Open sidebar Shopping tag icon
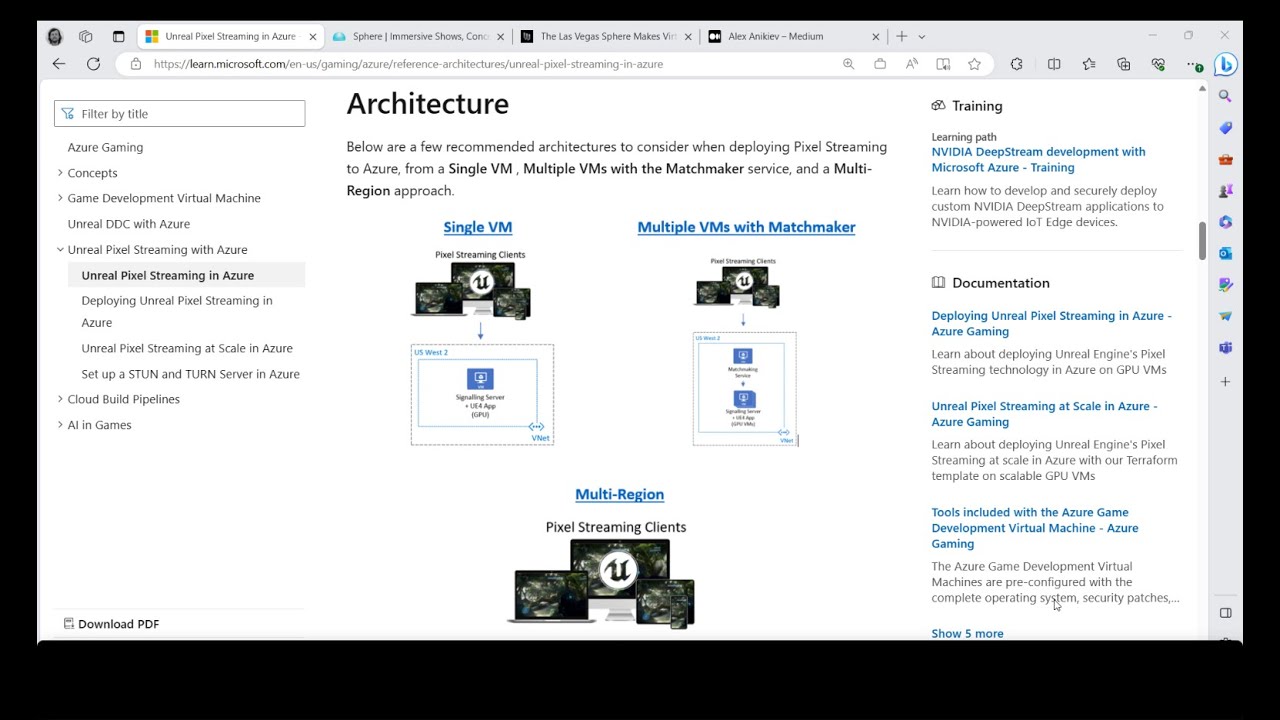1280x720 pixels. [1225, 128]
